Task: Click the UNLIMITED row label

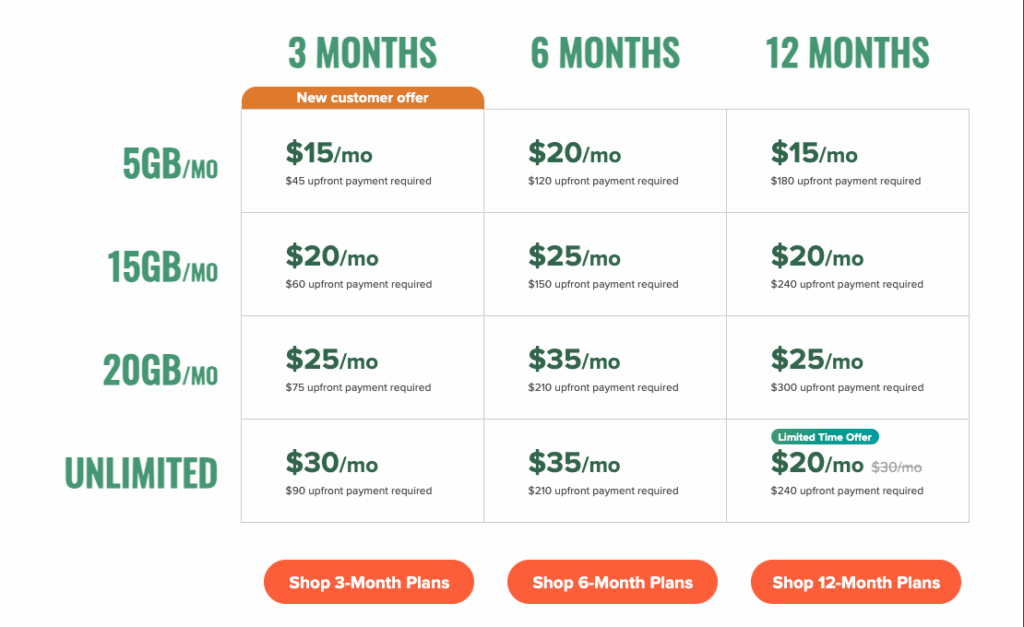Action: click(141, 473)
